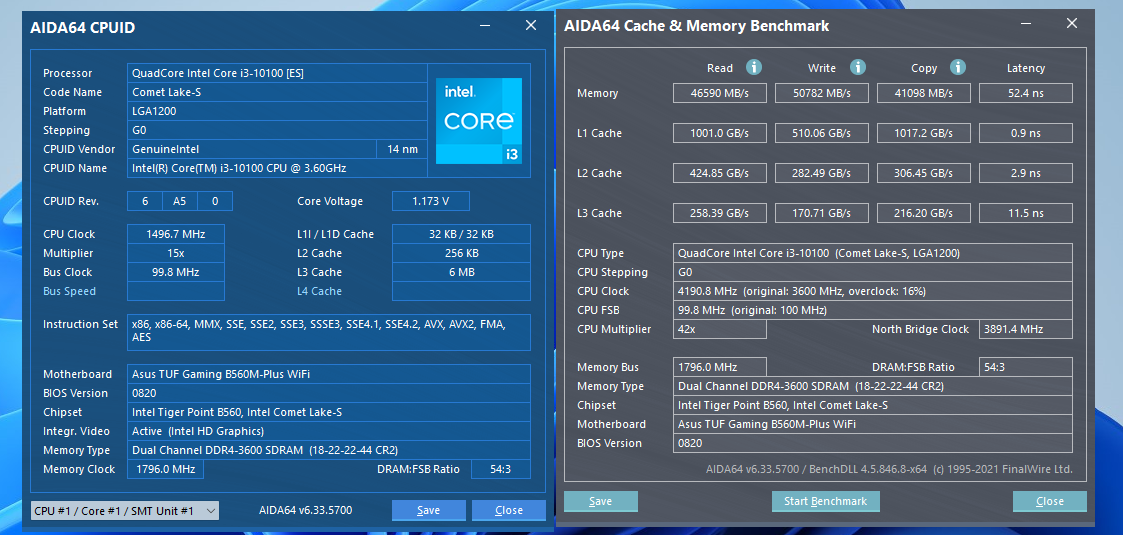Viewport: 1123px width, 535px height.
Task: Click the DRAM:FSB Ratio 54:3 in CPUID
Action: (x=501, y=469)
